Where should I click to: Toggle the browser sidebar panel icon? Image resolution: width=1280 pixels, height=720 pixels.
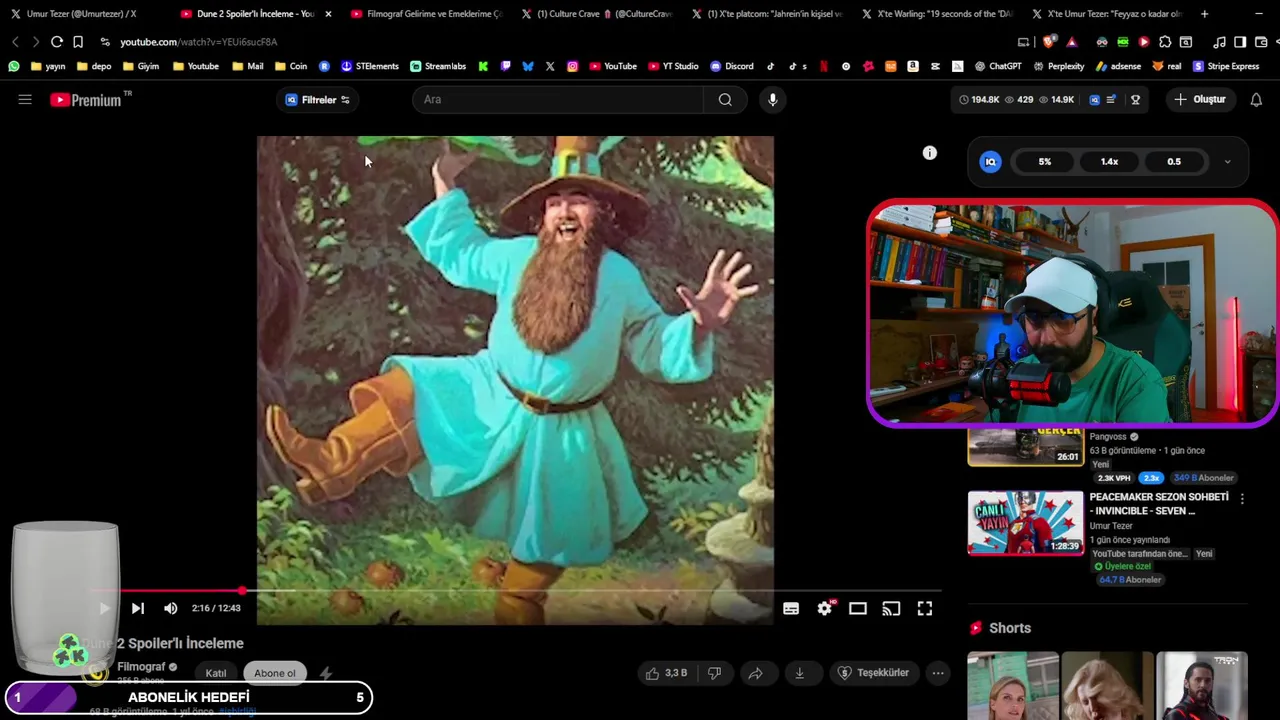[x=1240, y=42]
